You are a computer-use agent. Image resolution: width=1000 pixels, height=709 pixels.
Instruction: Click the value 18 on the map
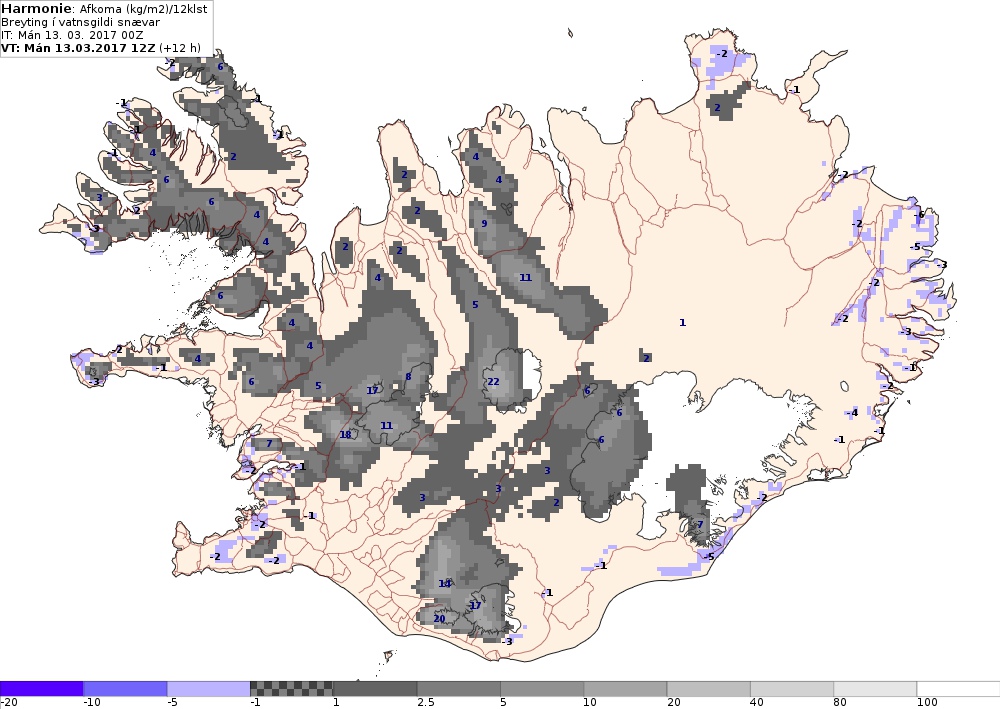pyautogui.click(x=346, y=435)
